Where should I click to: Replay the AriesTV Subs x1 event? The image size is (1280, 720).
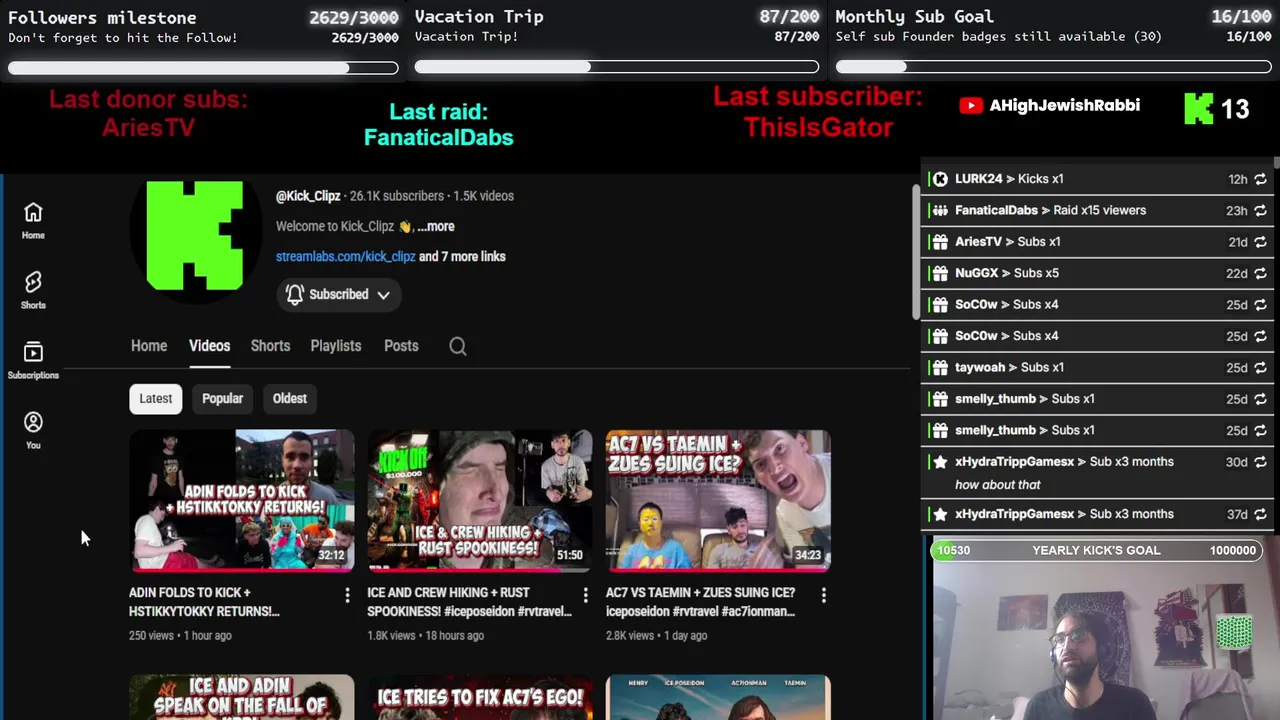point(1260,242)
